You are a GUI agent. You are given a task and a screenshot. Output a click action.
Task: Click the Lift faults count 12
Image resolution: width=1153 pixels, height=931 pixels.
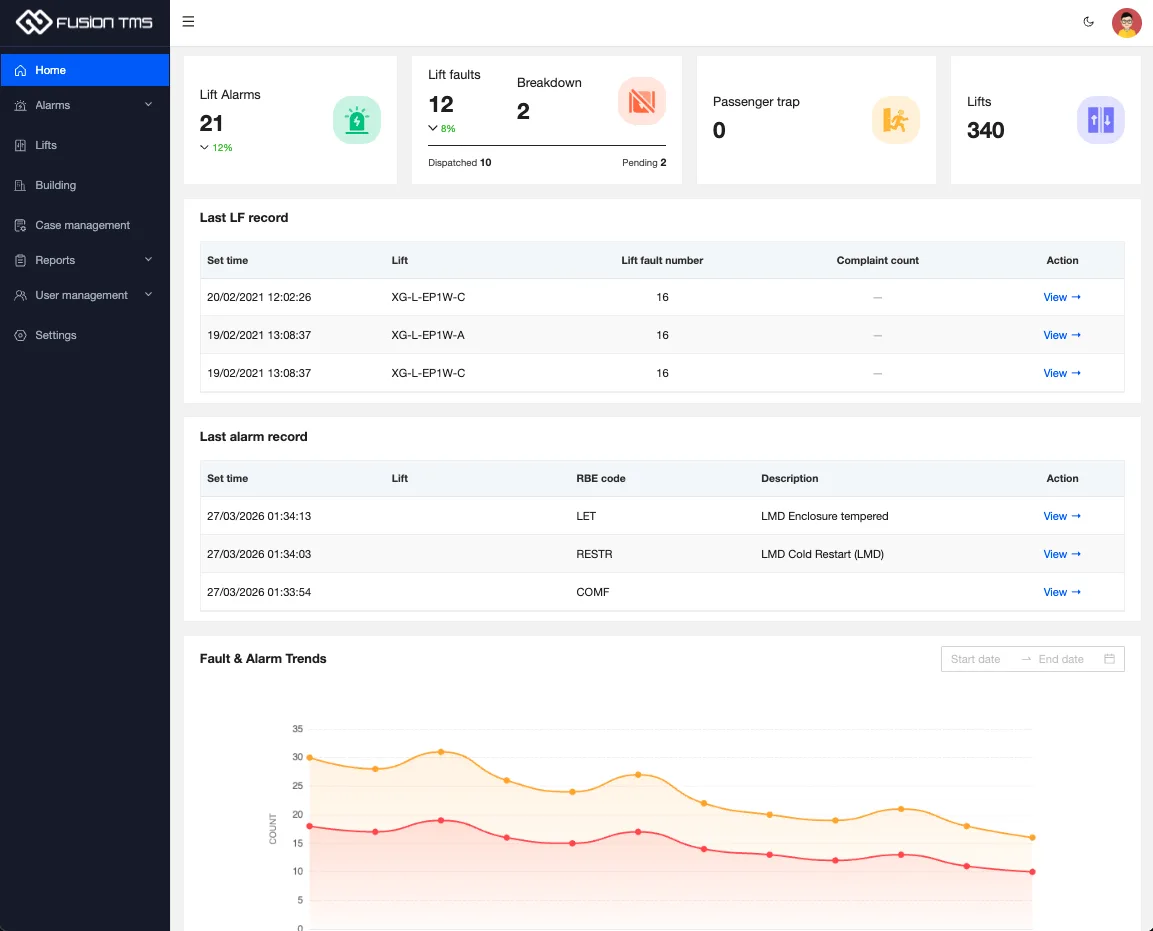point(441,104)
